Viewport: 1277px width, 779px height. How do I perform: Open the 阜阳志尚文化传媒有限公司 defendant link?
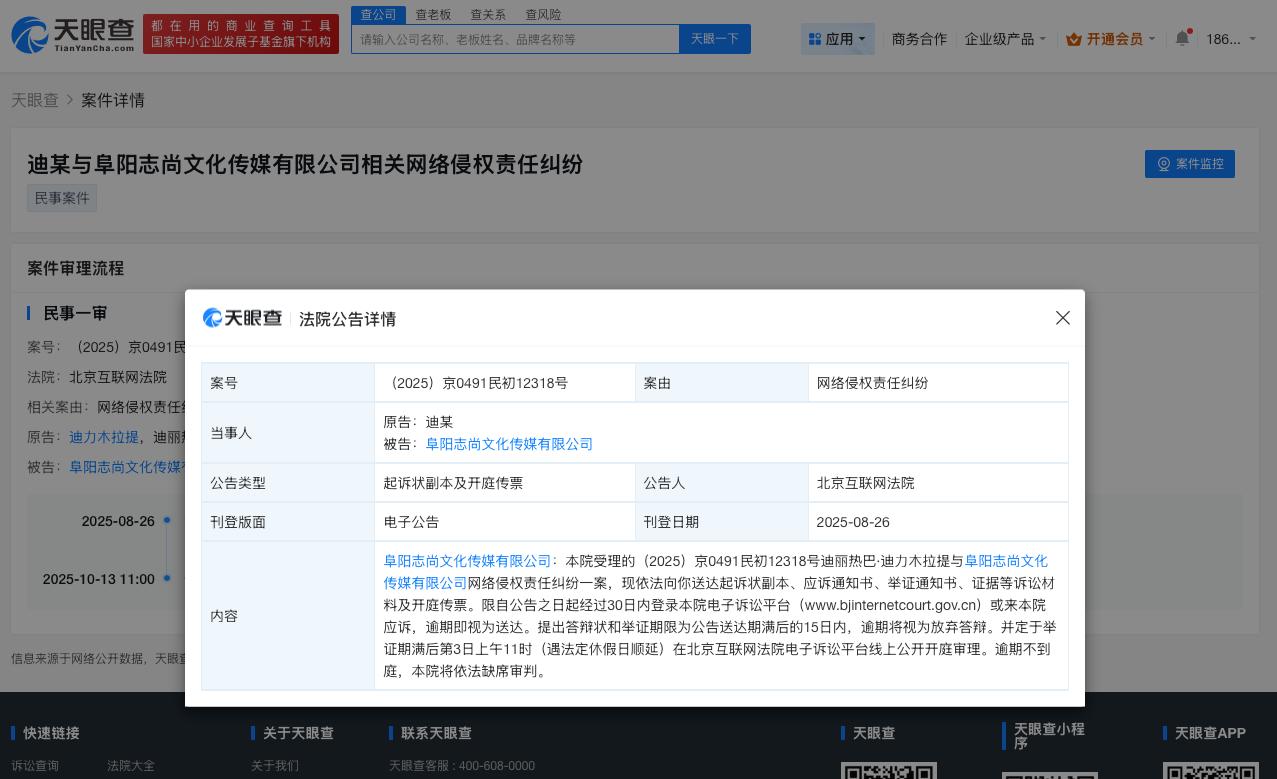click(508, 444)
